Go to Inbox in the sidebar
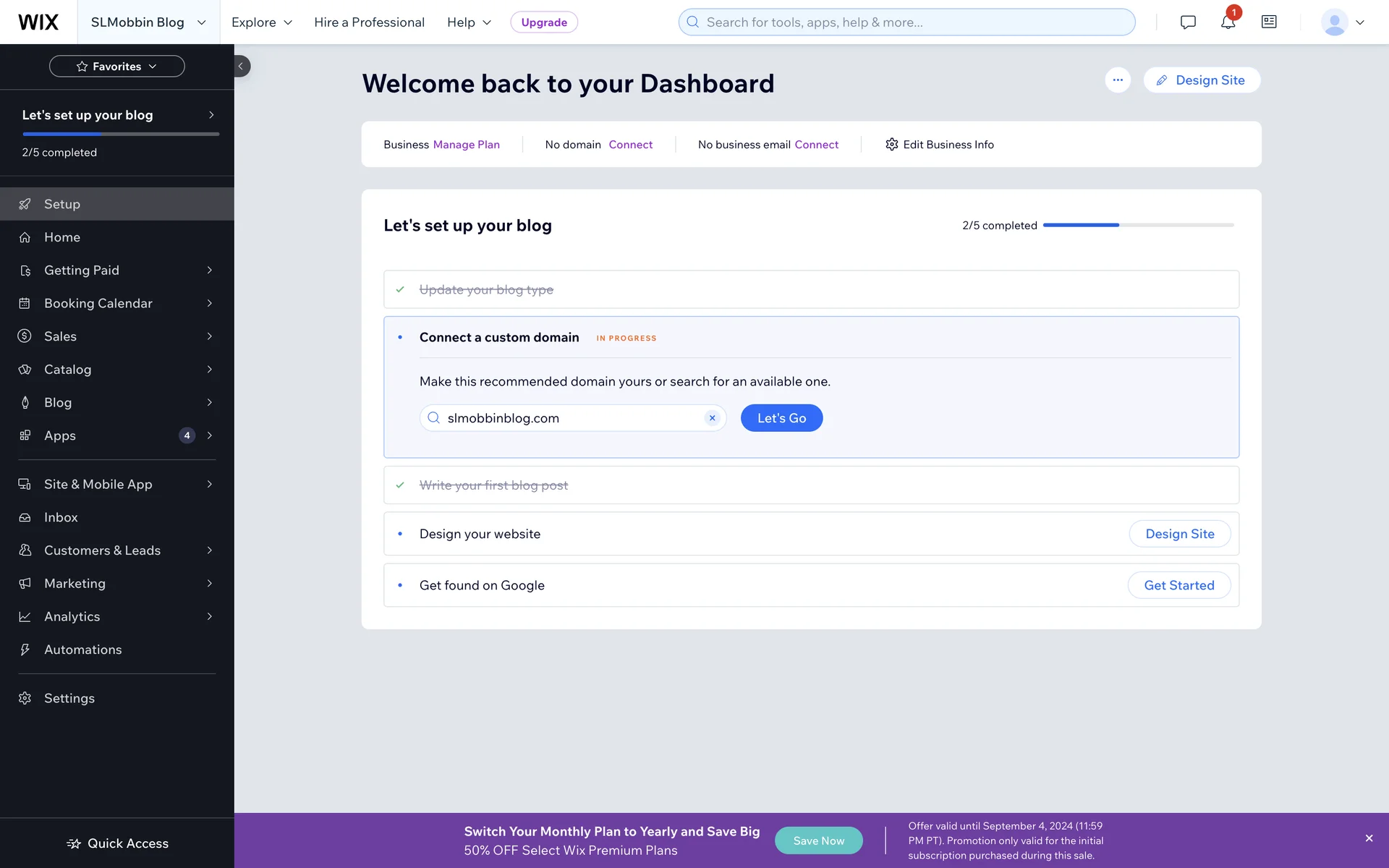Viewport: 1389px width, 868px height. pyautogui.click(x=61, y=517)
